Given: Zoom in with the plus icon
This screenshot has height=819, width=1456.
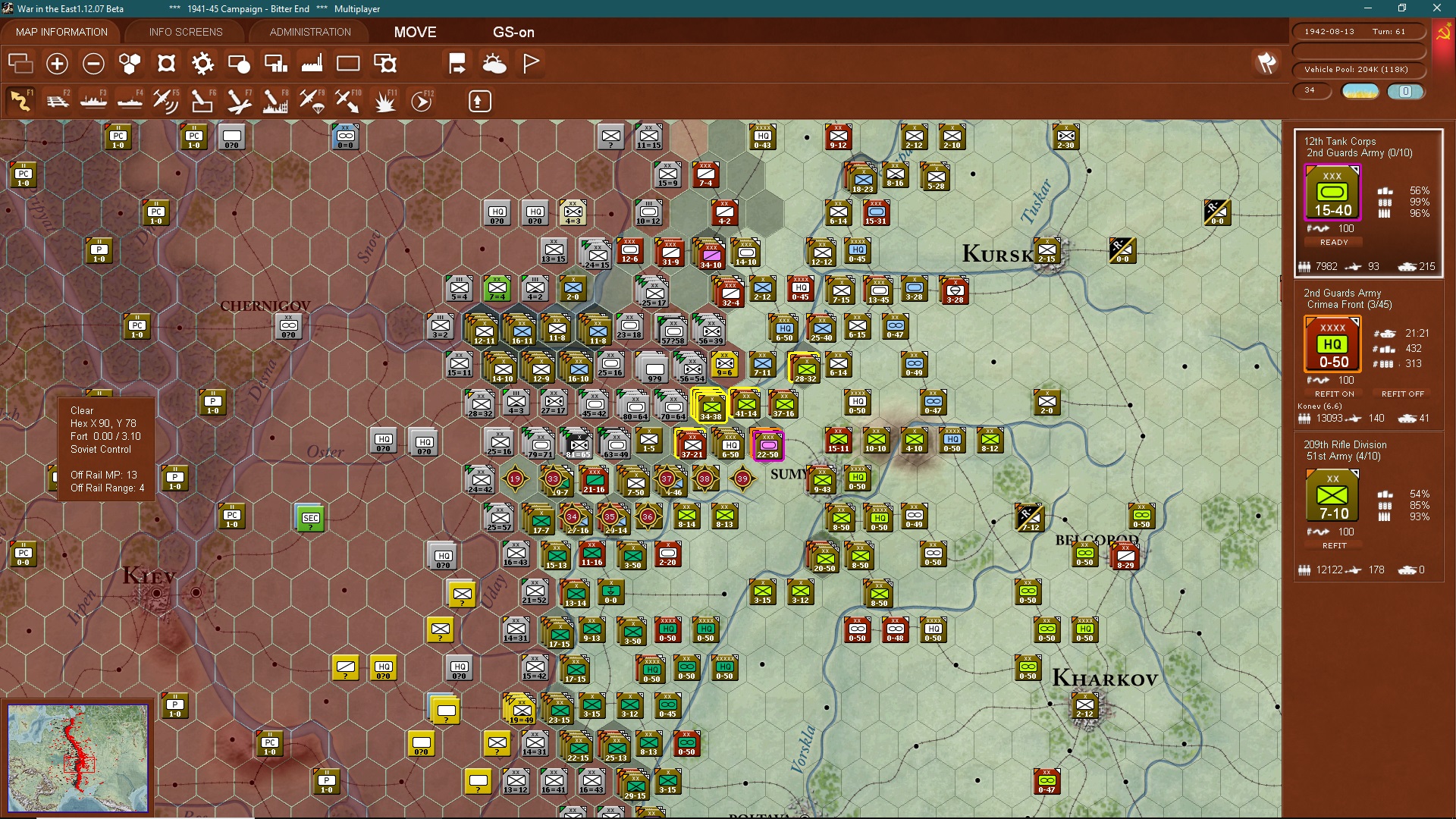Looking at the screenshot, I should pyautogui.click(x=57, y=64).
